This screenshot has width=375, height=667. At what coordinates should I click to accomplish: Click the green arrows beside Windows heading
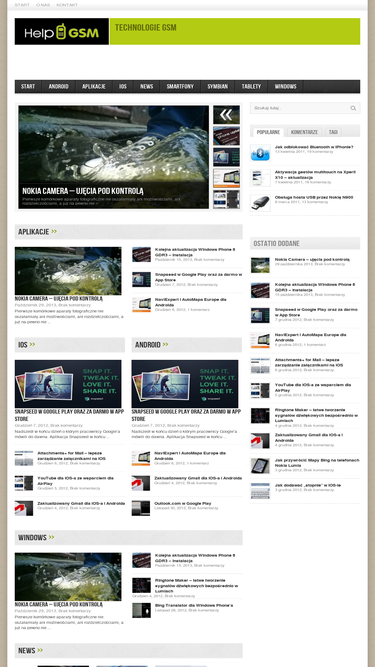pos(51,537)
